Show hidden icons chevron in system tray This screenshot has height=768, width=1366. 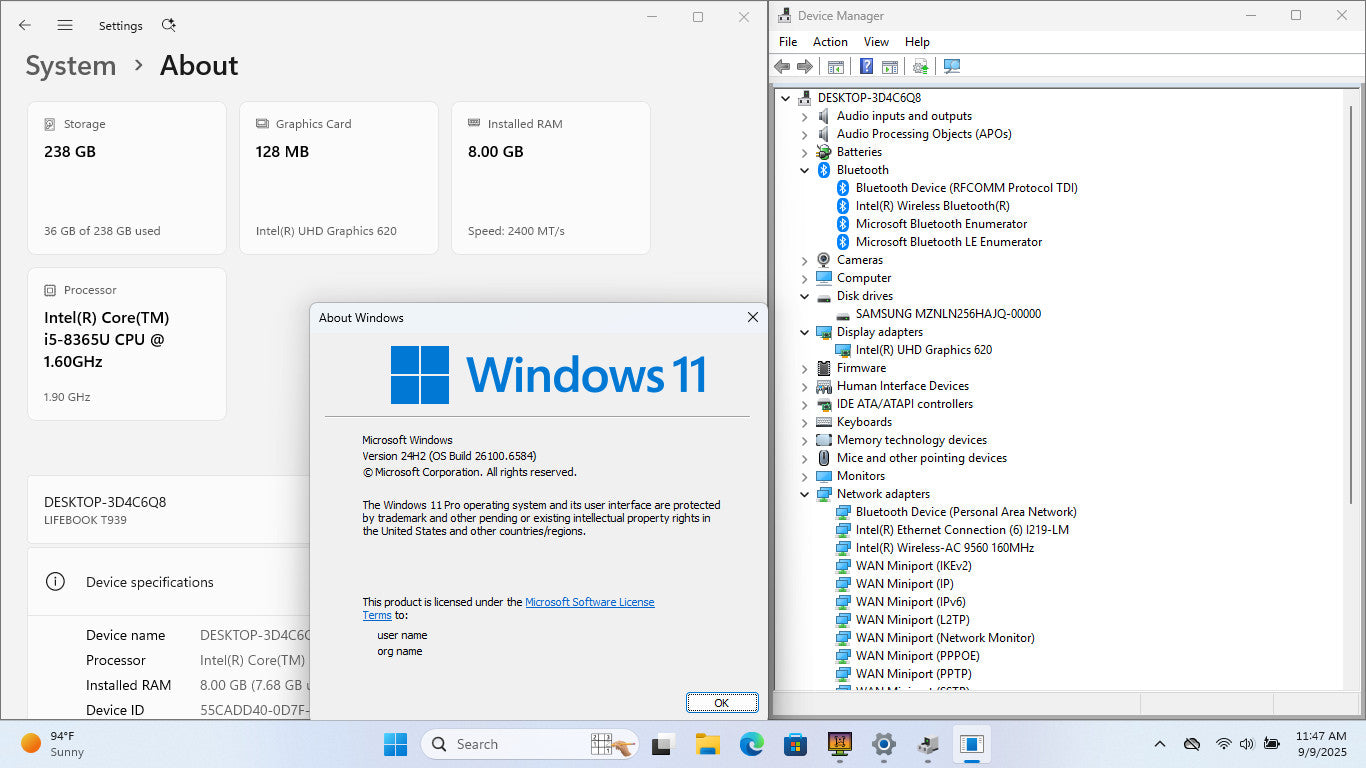1160,744
